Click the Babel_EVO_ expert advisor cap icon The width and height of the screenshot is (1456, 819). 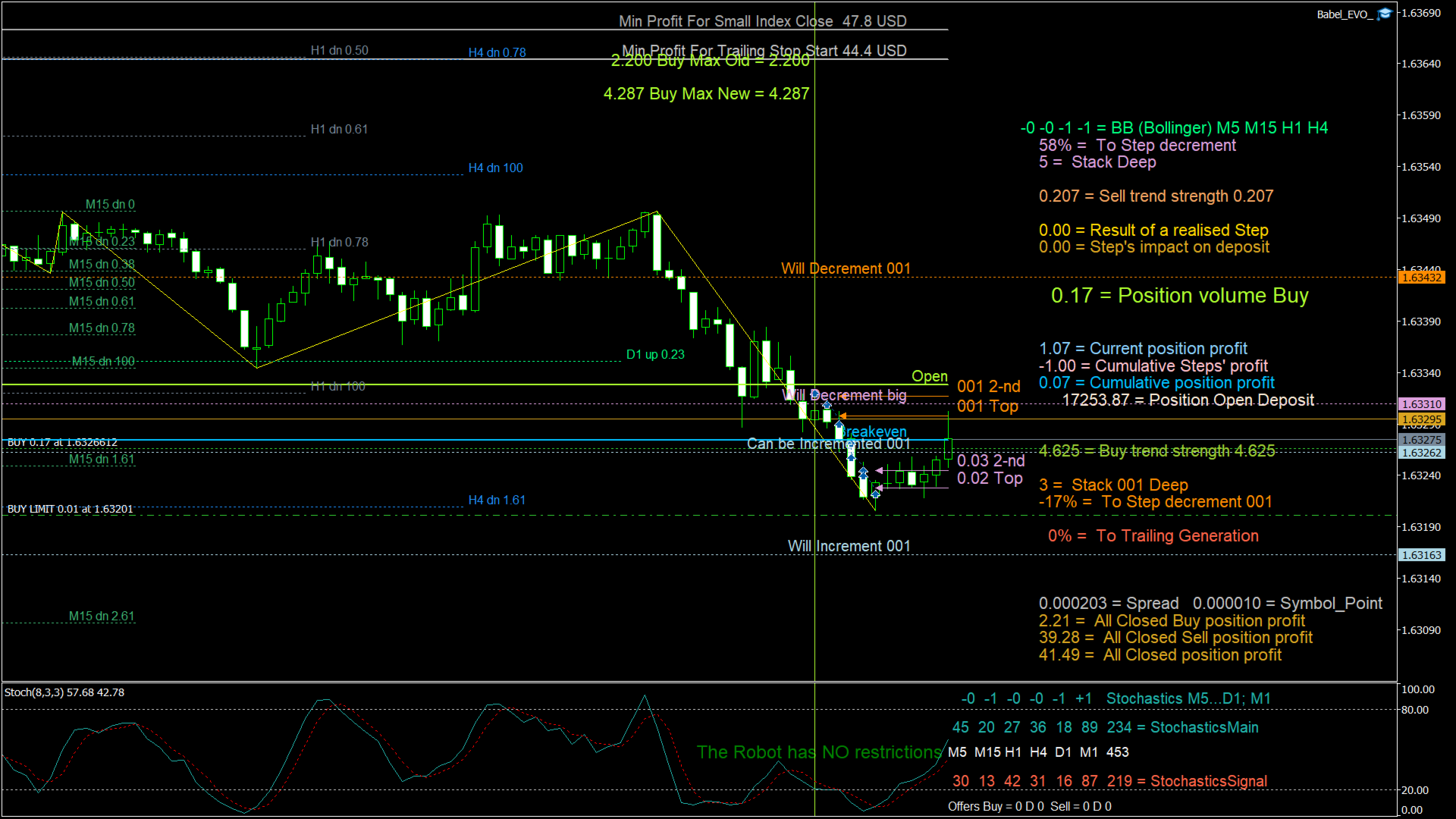(x=1385, y=14)
